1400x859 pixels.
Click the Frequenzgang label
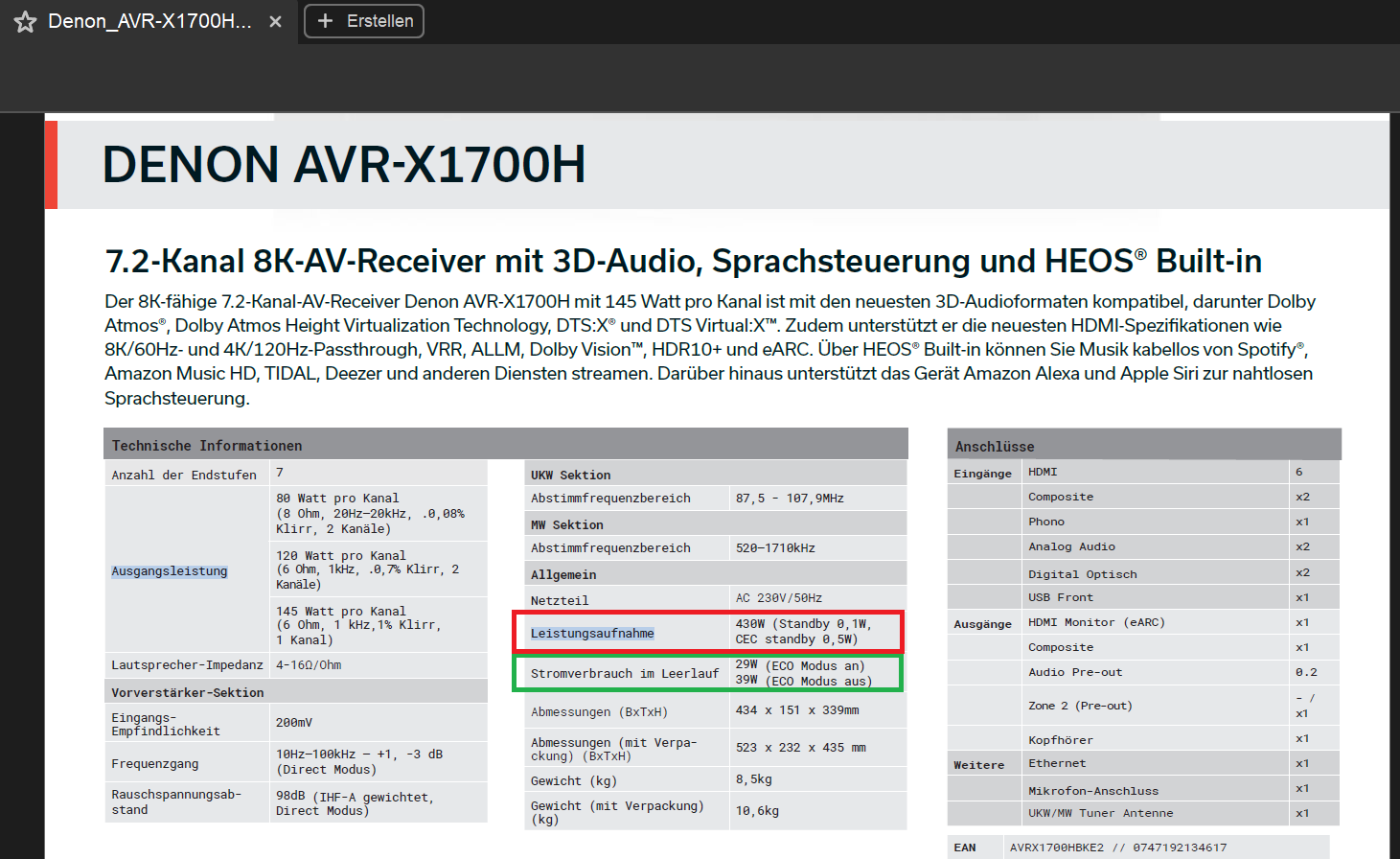tap(155, 764)
